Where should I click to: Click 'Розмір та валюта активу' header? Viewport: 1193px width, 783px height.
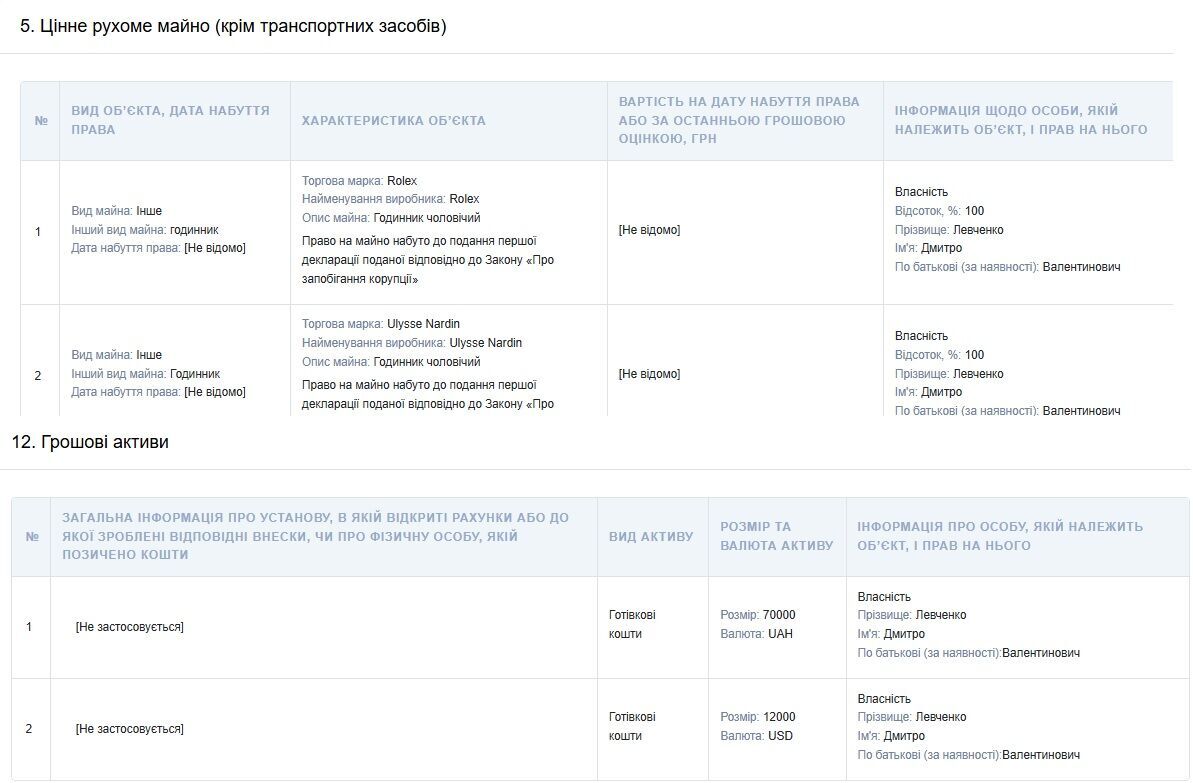(776, 536)
